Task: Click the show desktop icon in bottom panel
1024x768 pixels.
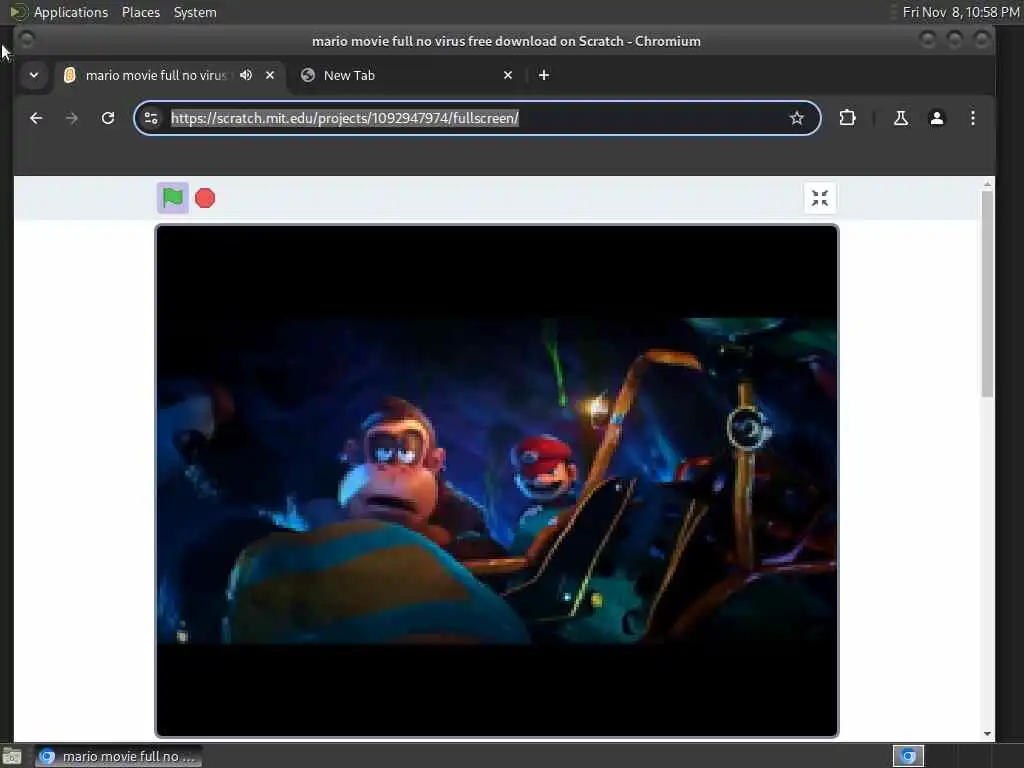Action: point(12,757)
